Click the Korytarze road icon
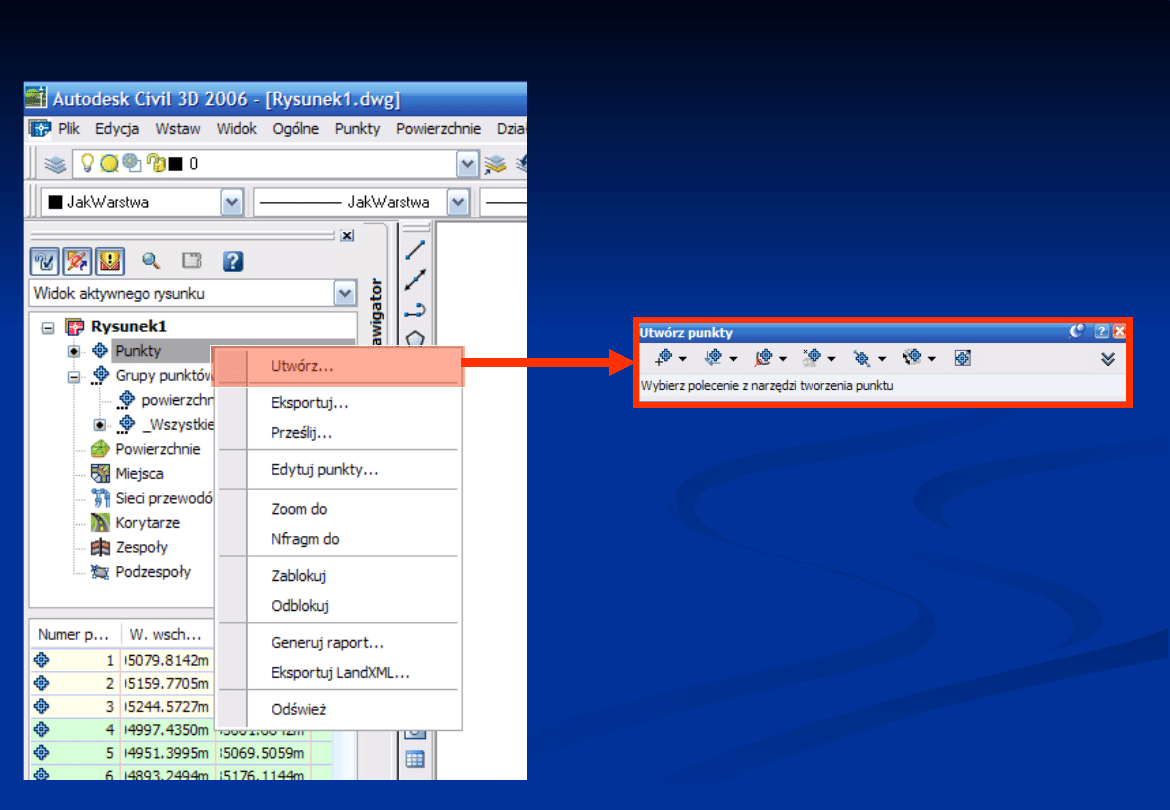Image resolution: width=1170 pixels, height=810 pixels. [100, 522]
